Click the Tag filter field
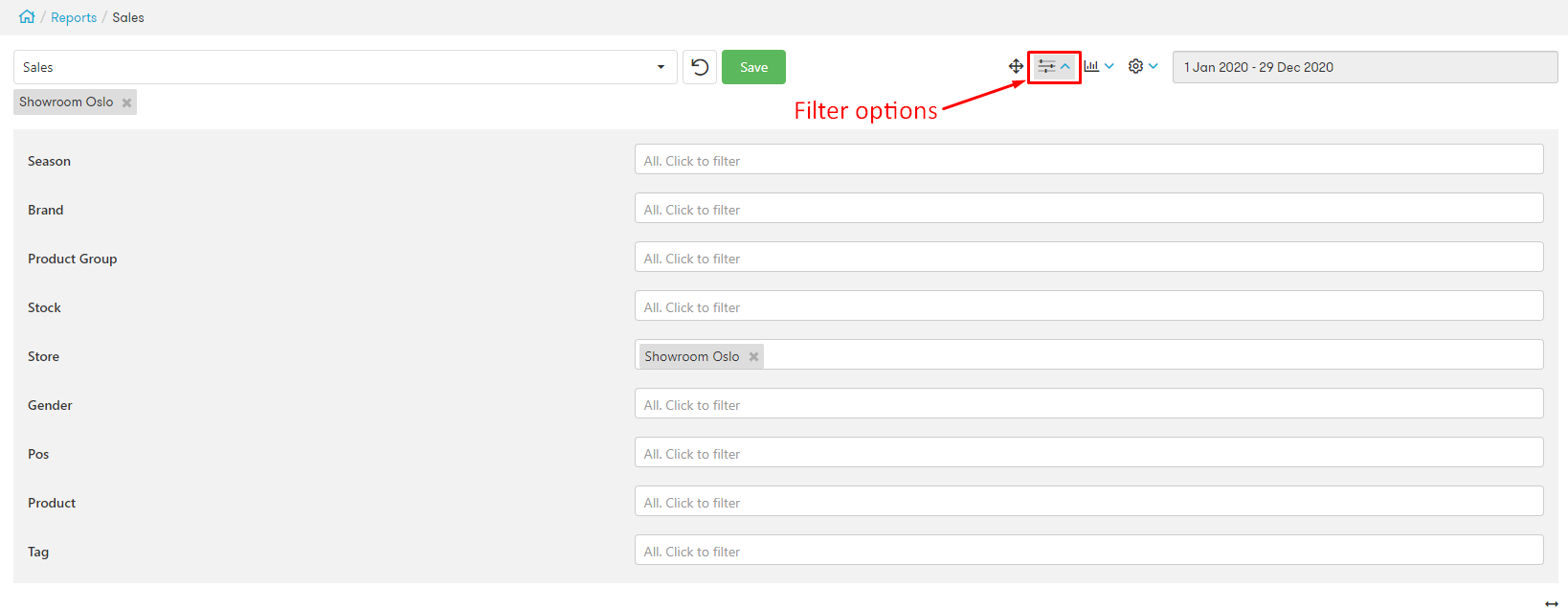This screenshot has height=610, width=1568. click(x=1088, y=550)
